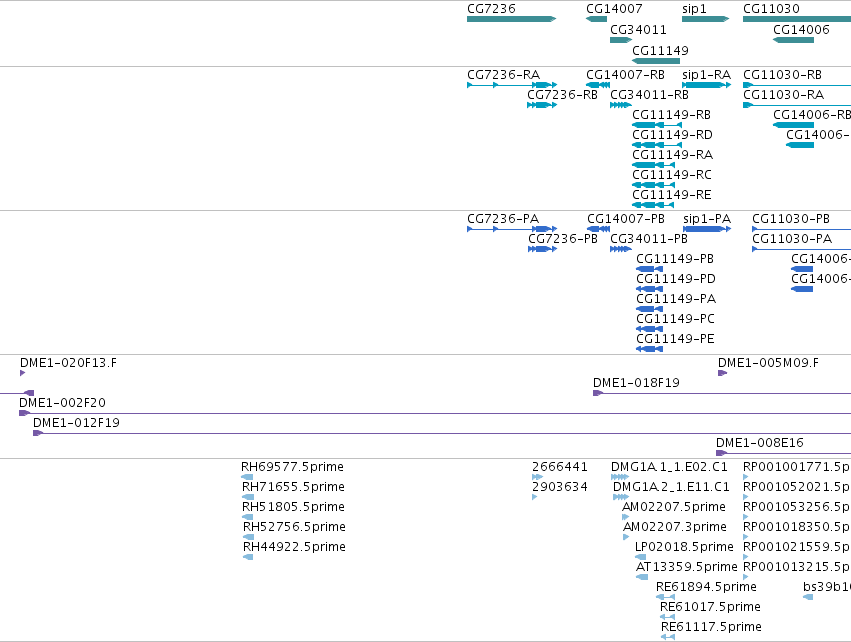Select protein CG34011-PB
Image resolution: width=851 pixels, height=642 pixels.
620,249
